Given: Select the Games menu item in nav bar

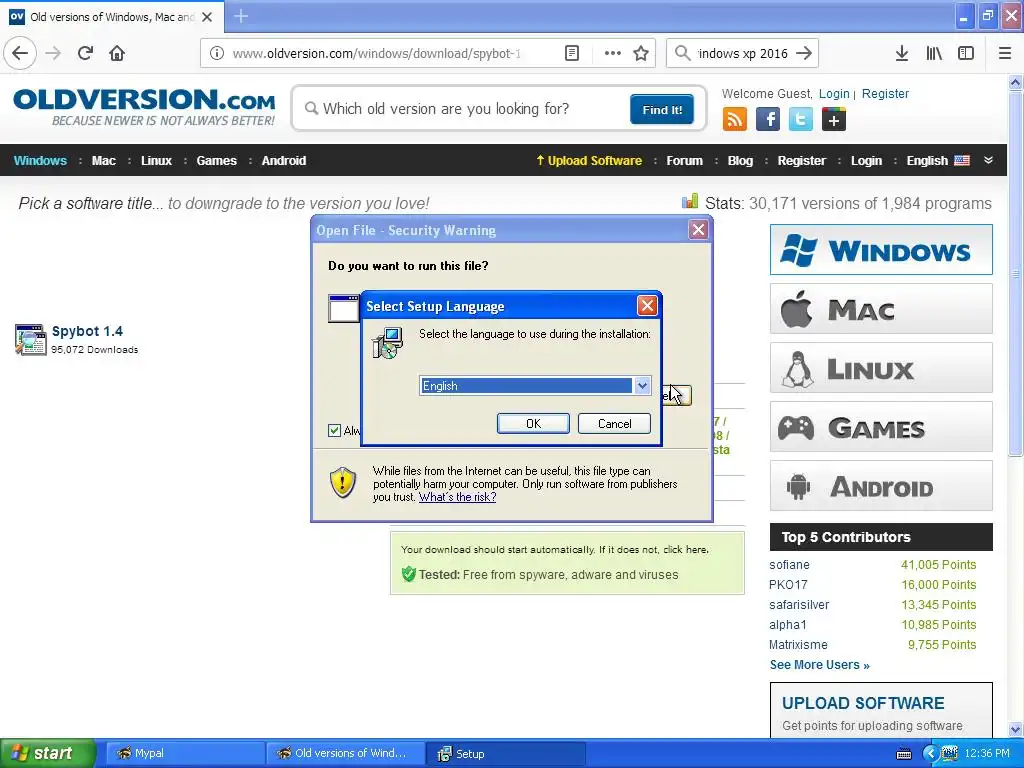Looking at the screenshot, I should tap(217, 161).
